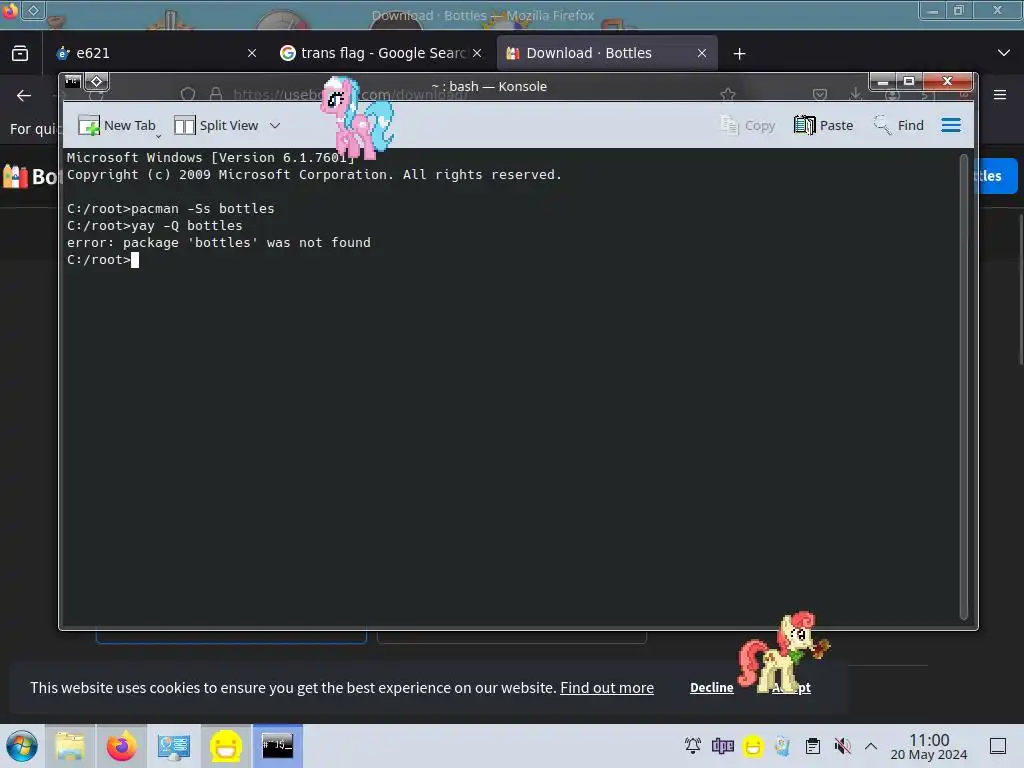Click the Konsole window menu icon
1024x768 pixels.
[x=72, y=82]
